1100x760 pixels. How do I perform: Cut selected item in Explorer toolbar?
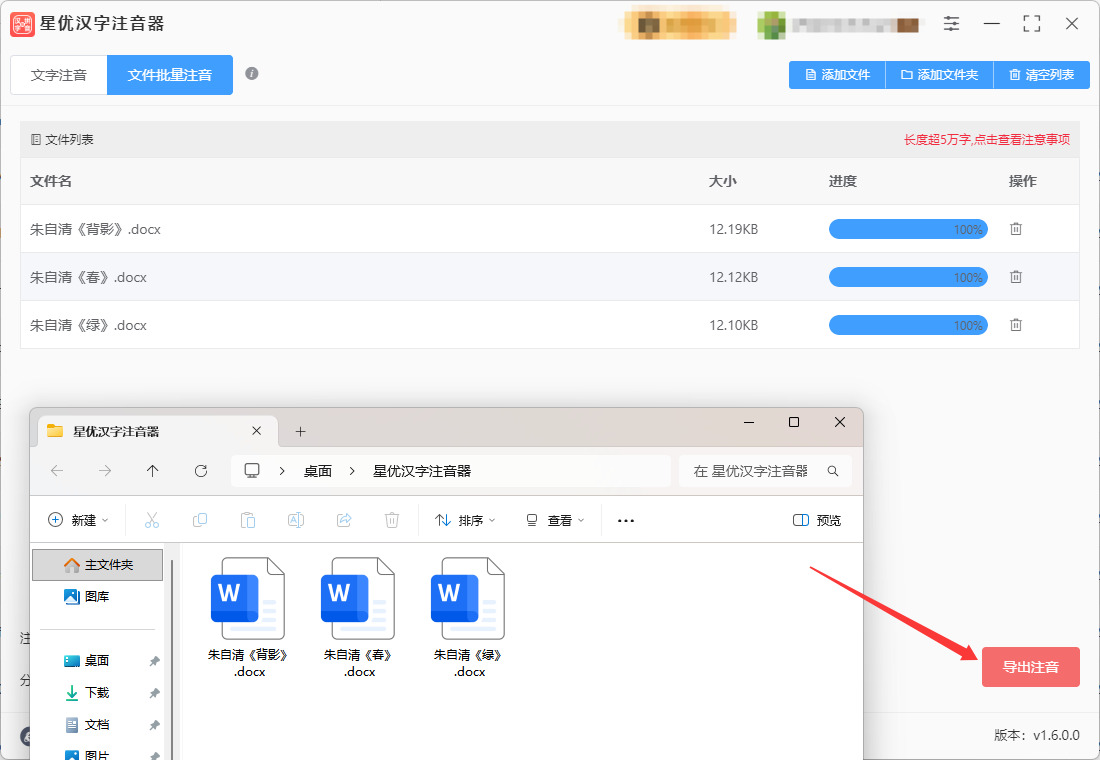coord(152,520)
